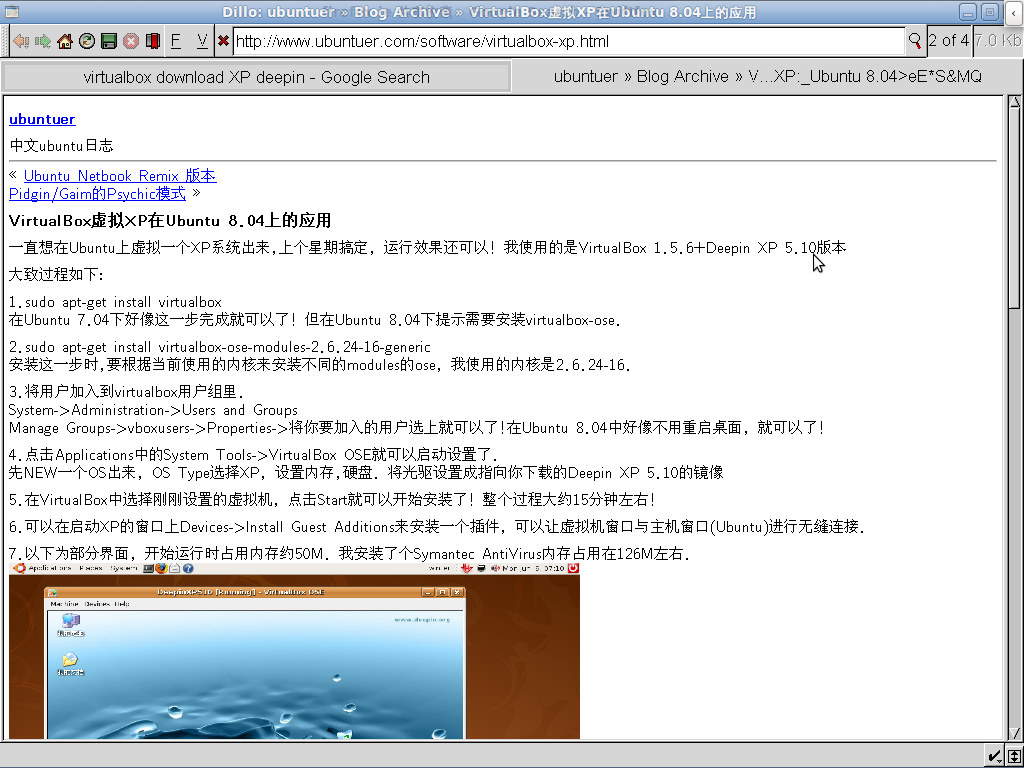Minimize the Dillo window
This screenshot has width=1024, height=768.
click(968, 12)
